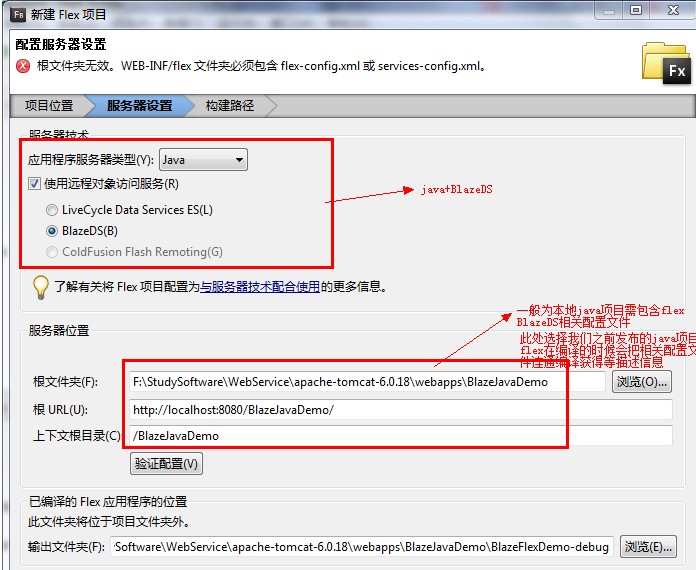This screenshot has width=696, height=570.
Task: Click the 浏览(E)... button for the output folder
Action: pyautogui.click(x=648, y=546)
